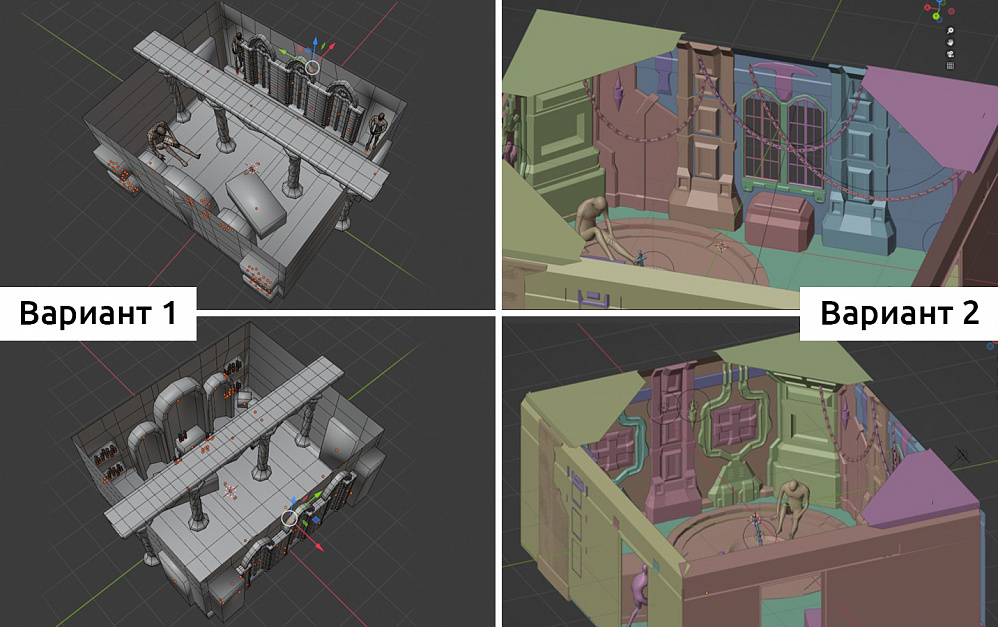Click the red X axis on navigation gizmo
998x627 pixels.
(927, 8)
